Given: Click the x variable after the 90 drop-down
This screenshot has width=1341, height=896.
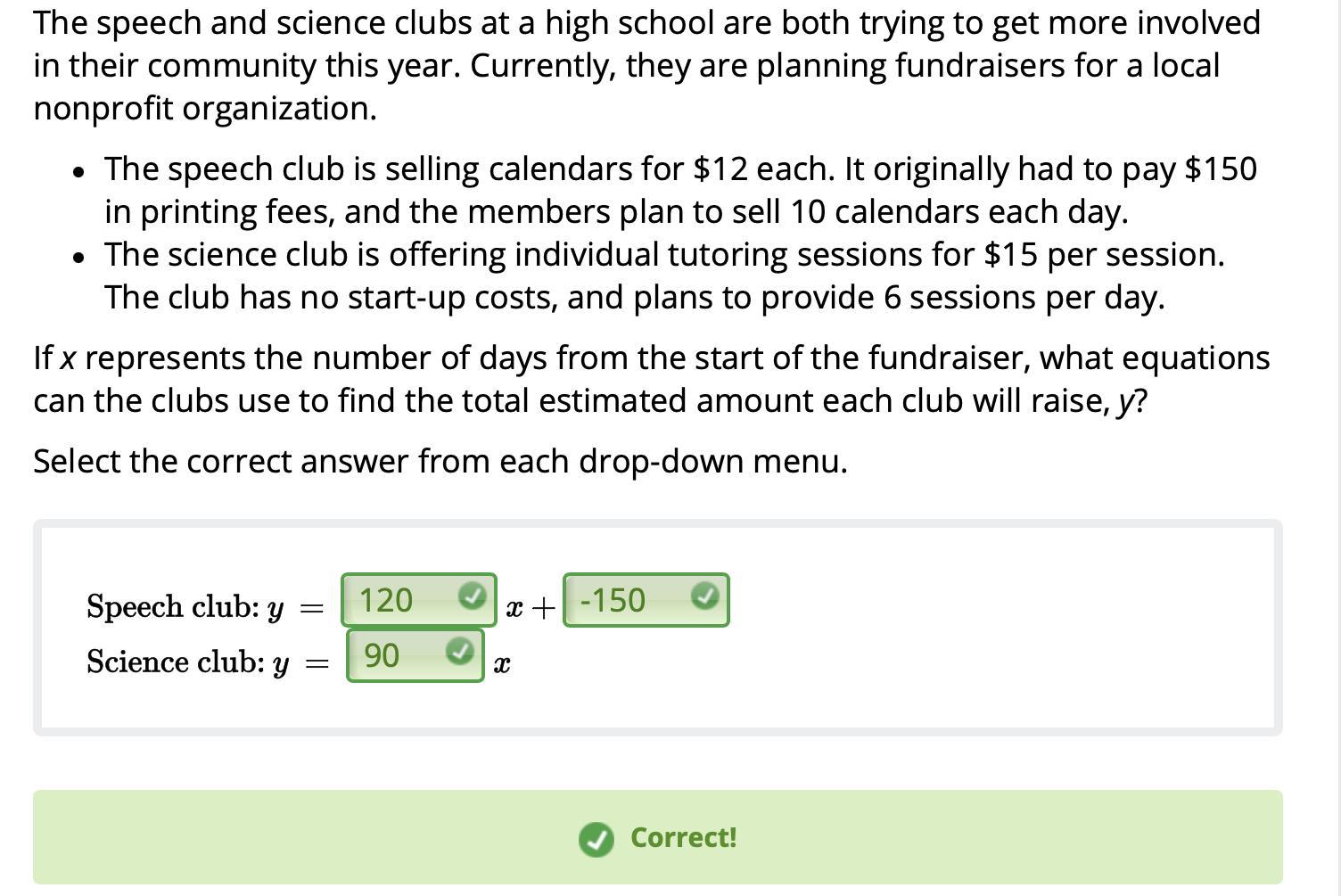Looking at the screenshot, I should [x=502, y=664].
